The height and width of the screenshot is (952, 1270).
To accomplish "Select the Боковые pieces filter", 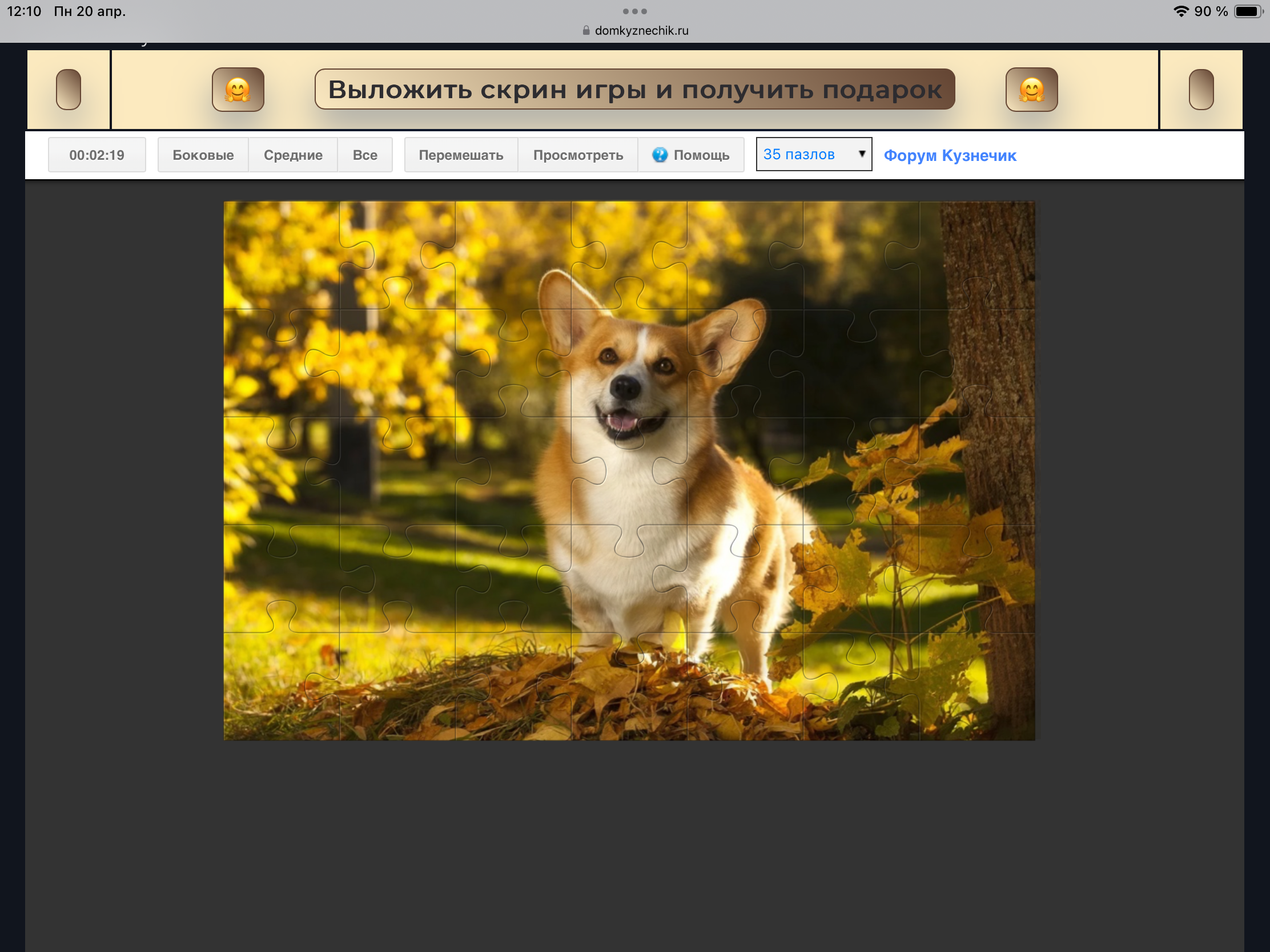I will coord(203,155).
